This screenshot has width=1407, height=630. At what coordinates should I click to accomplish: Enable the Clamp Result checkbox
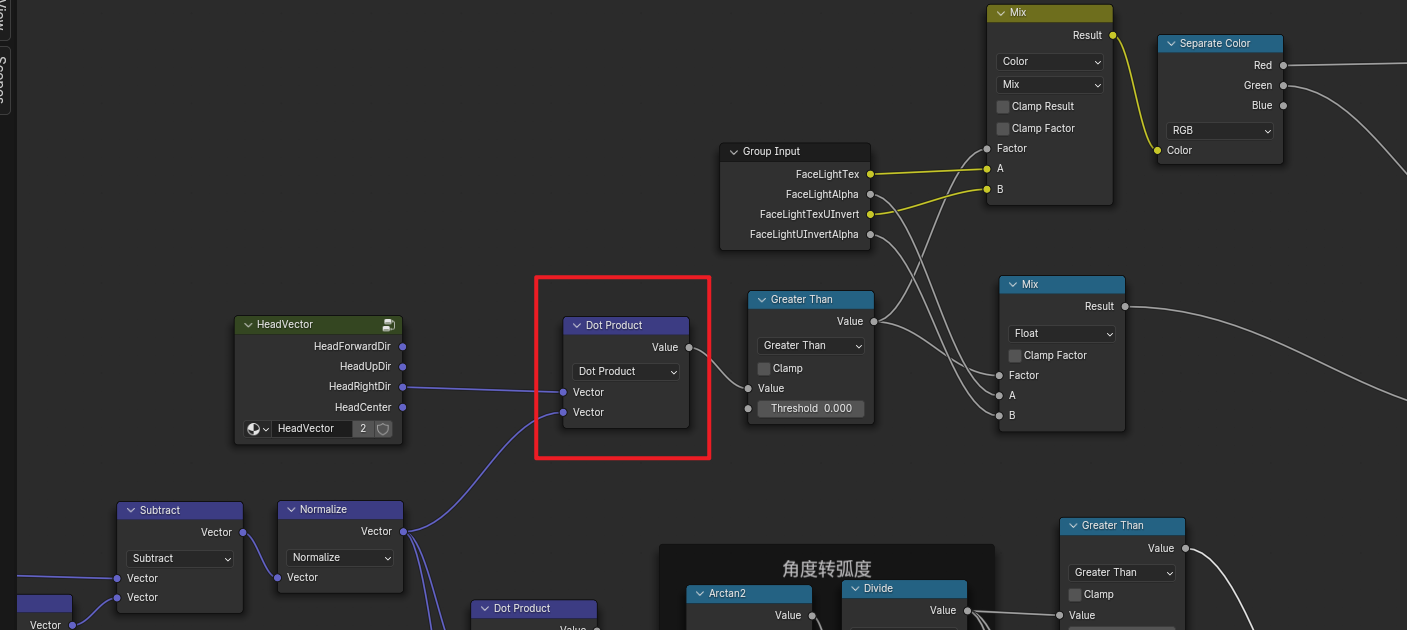coord(1003,107)
